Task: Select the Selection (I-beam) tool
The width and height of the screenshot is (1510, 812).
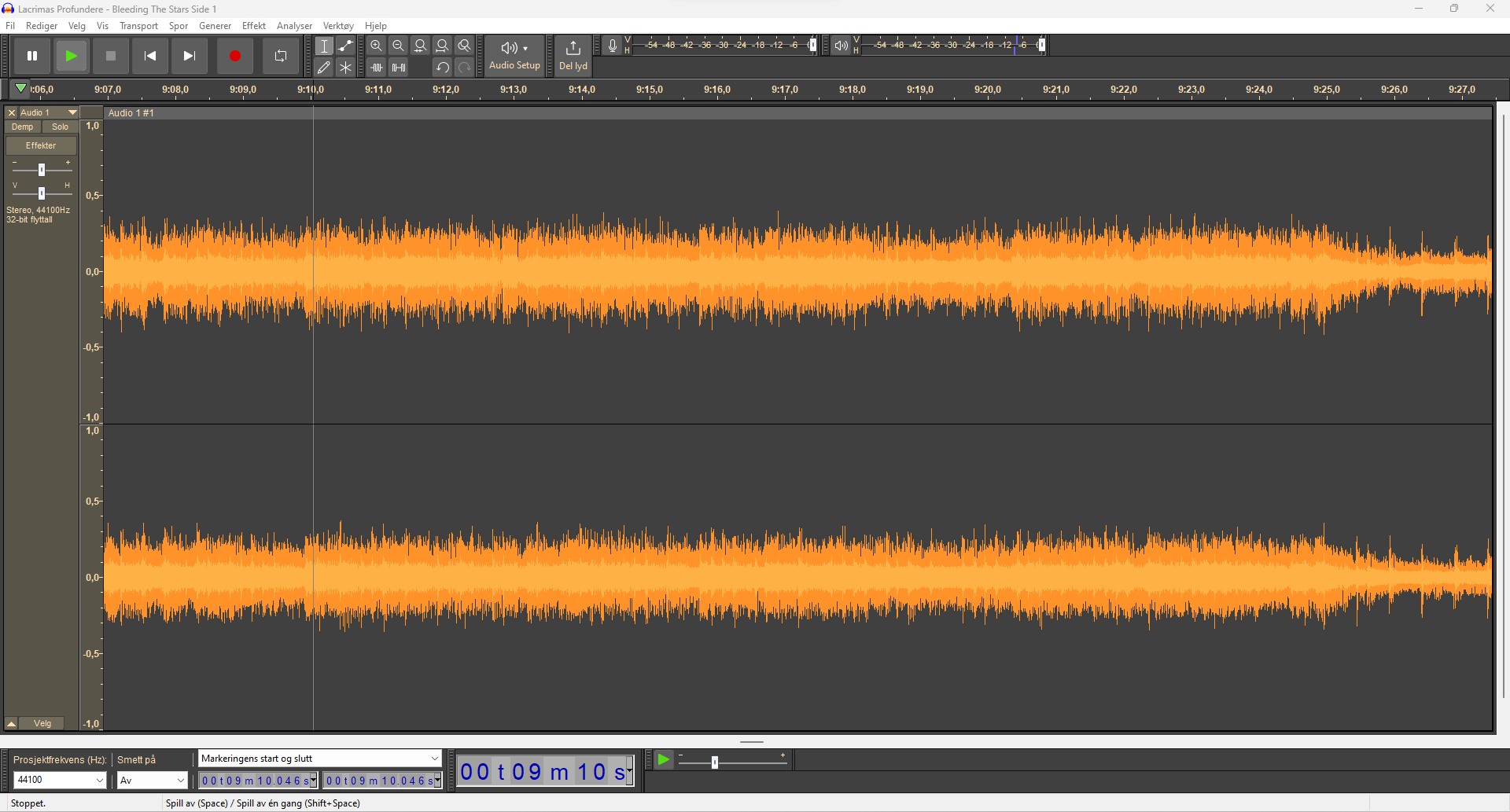Action: point(324,46)
